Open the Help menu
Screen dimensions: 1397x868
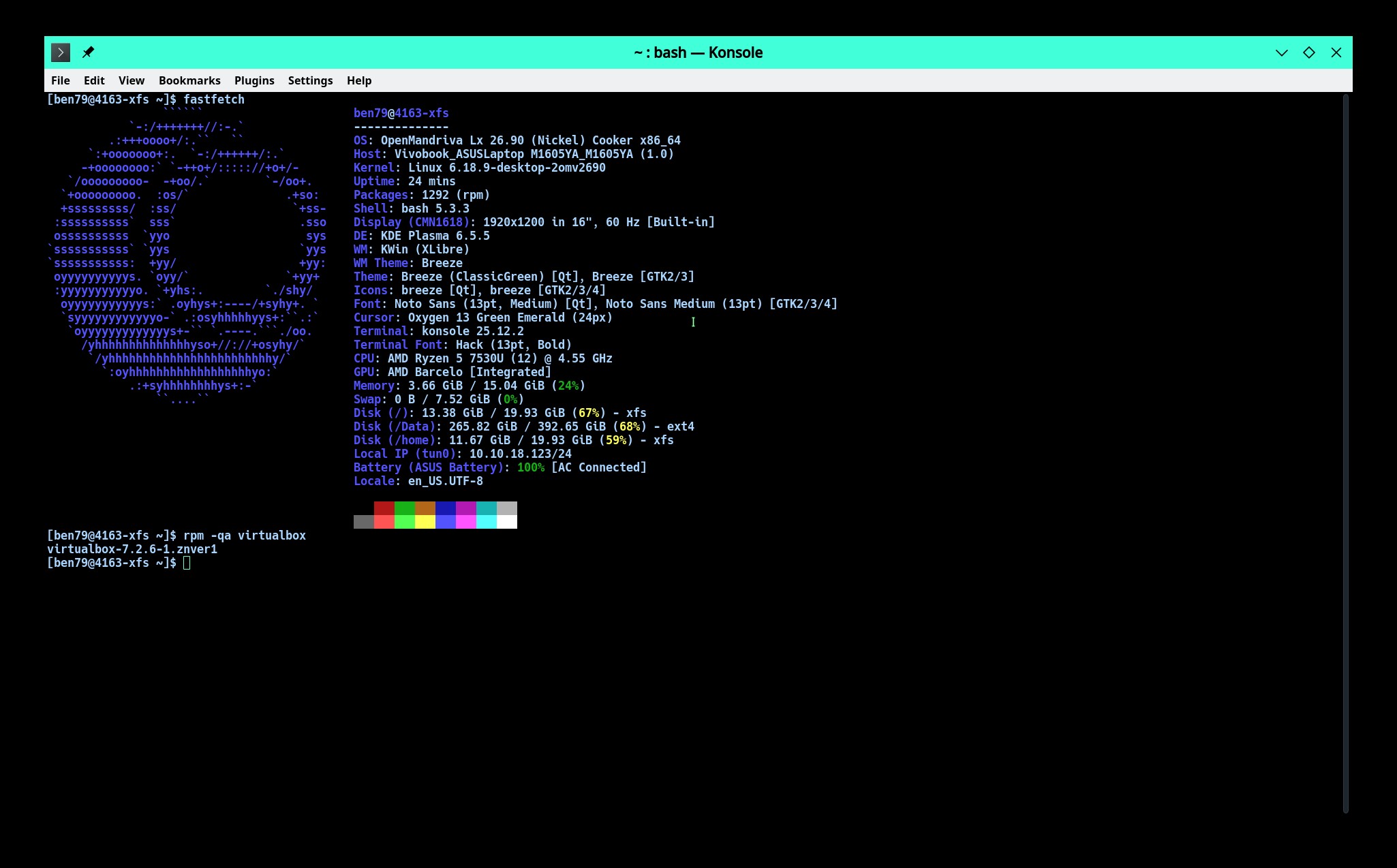click(359, 80)
